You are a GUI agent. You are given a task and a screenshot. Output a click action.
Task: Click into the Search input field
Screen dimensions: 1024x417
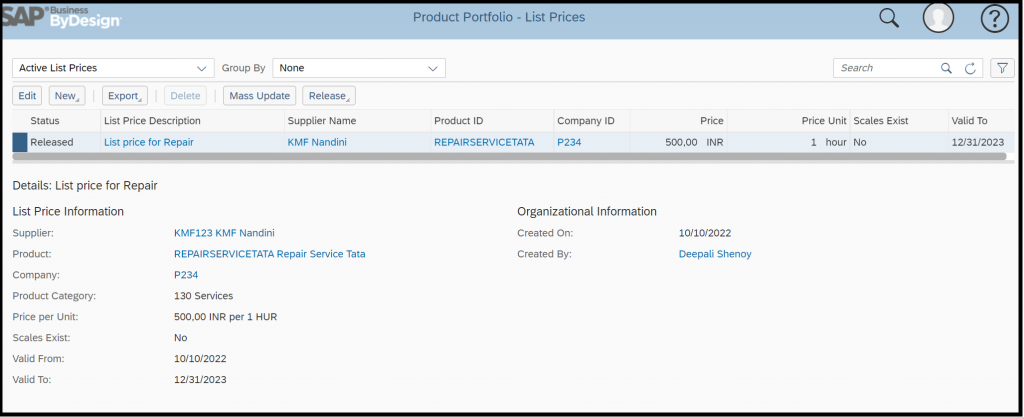[886, 68]
